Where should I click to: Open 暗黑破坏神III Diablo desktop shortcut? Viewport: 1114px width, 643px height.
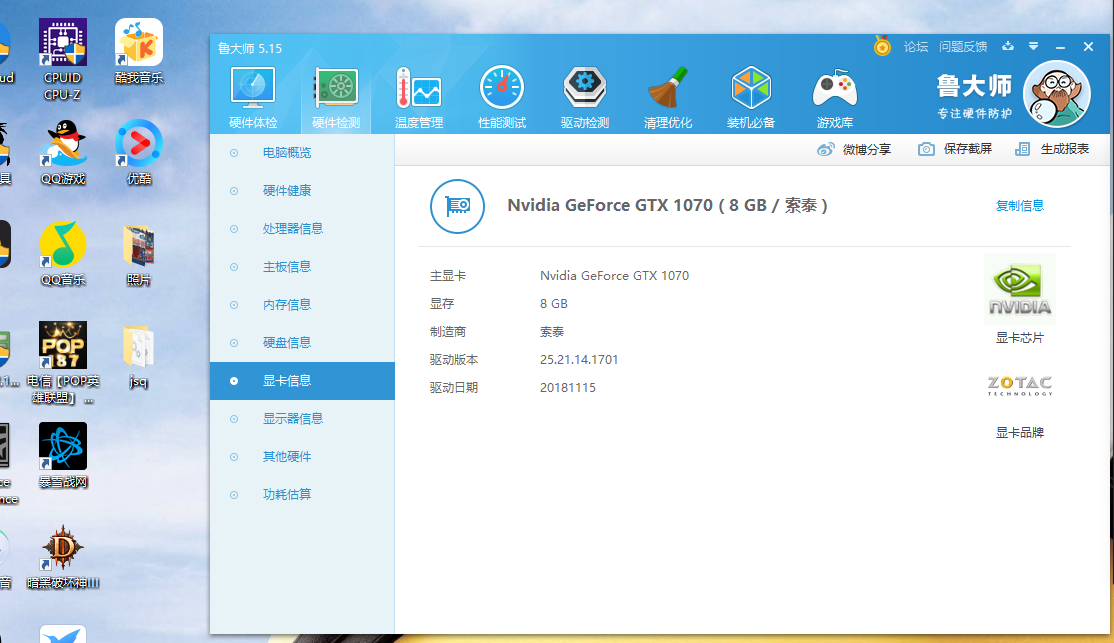tap(63, 557)
